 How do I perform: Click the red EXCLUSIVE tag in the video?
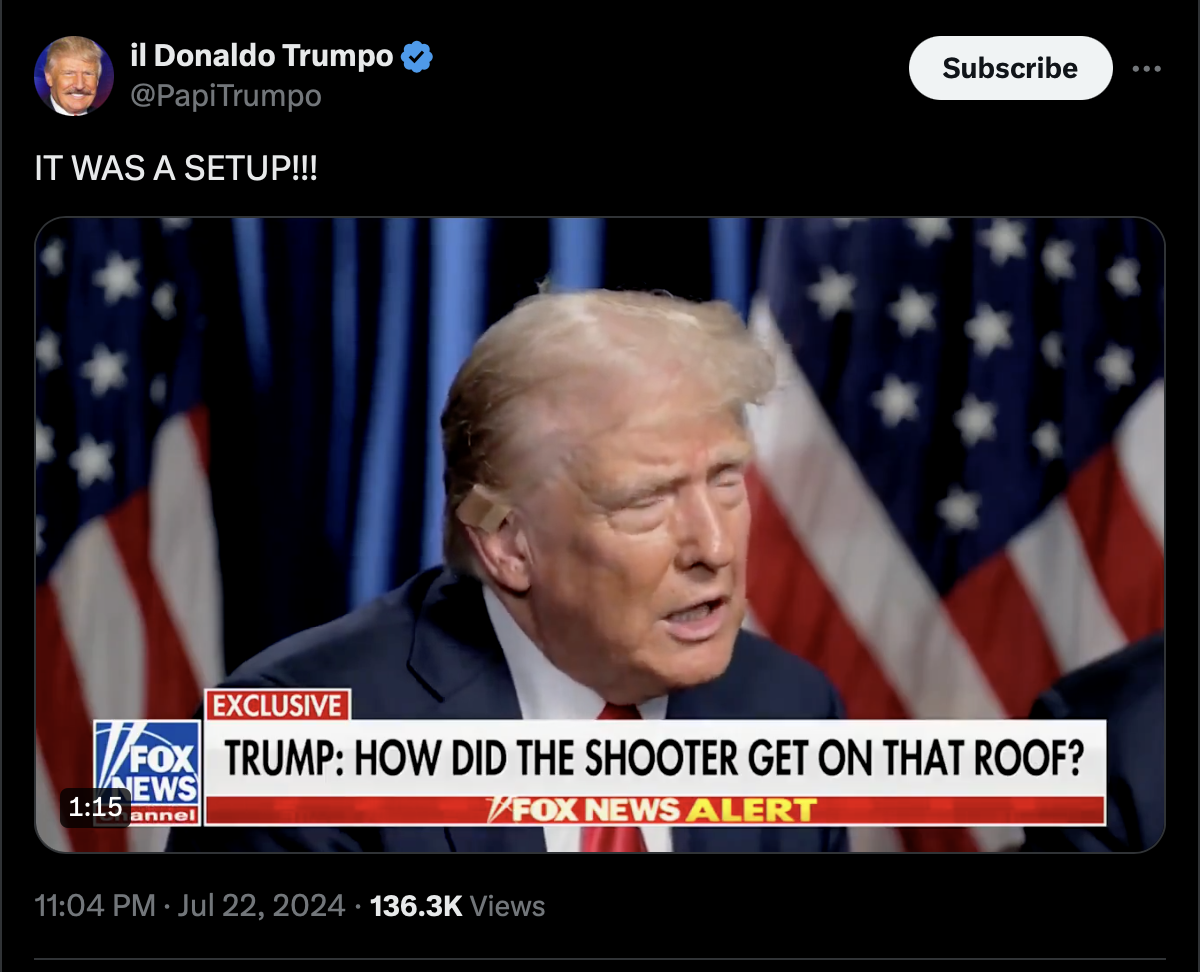[x=277, y=705]
